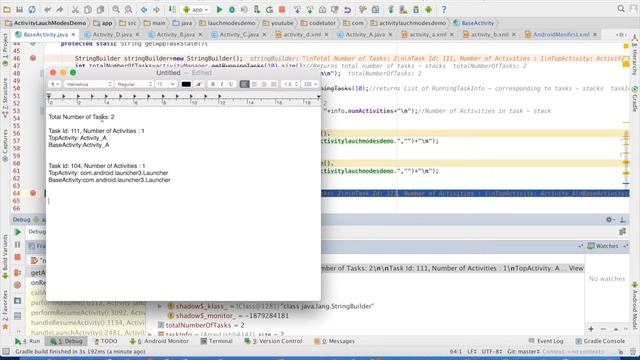Switch to Activity_C.java tab
Screen dimensions: 640x360
[x=239, y=34]
